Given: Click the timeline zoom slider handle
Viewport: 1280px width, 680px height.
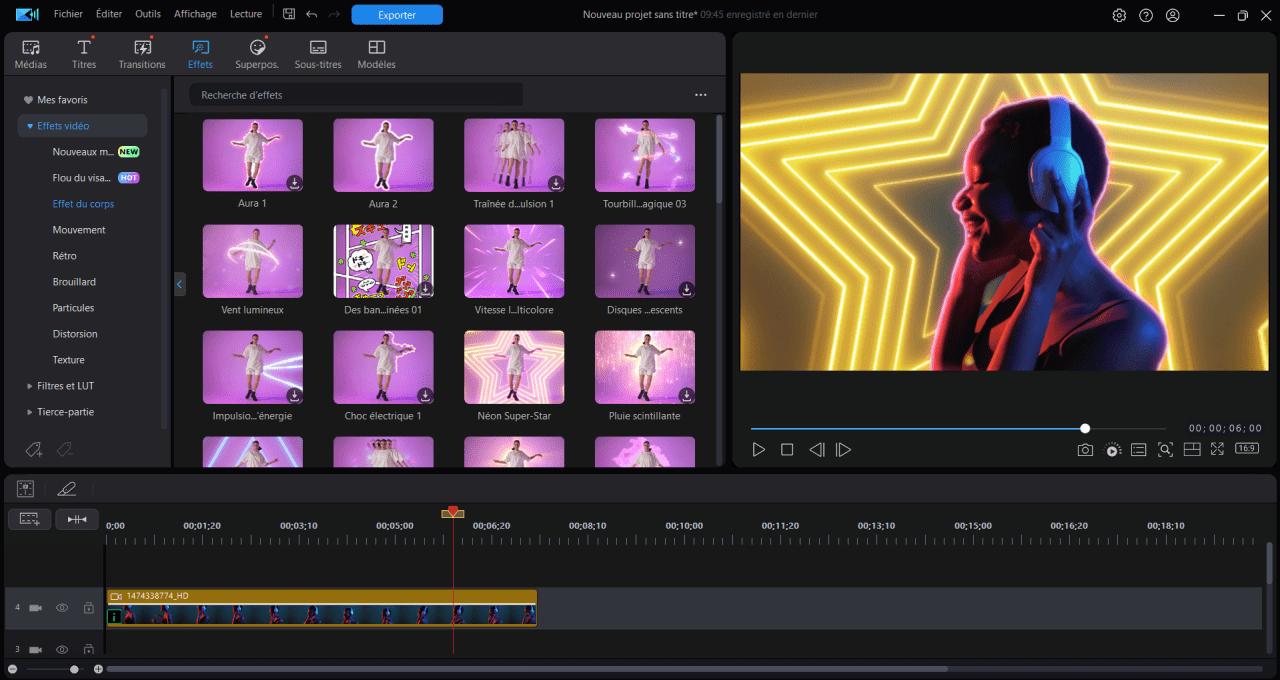Looking at the screenshot, I should (x=74, y=669).
